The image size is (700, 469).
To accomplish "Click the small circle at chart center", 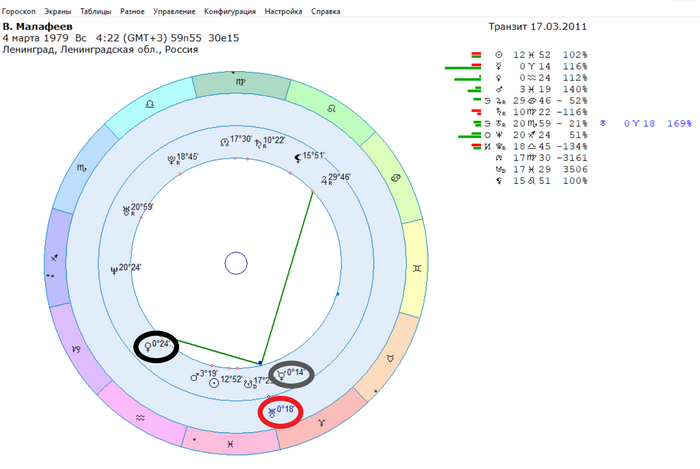I will 236,263.
